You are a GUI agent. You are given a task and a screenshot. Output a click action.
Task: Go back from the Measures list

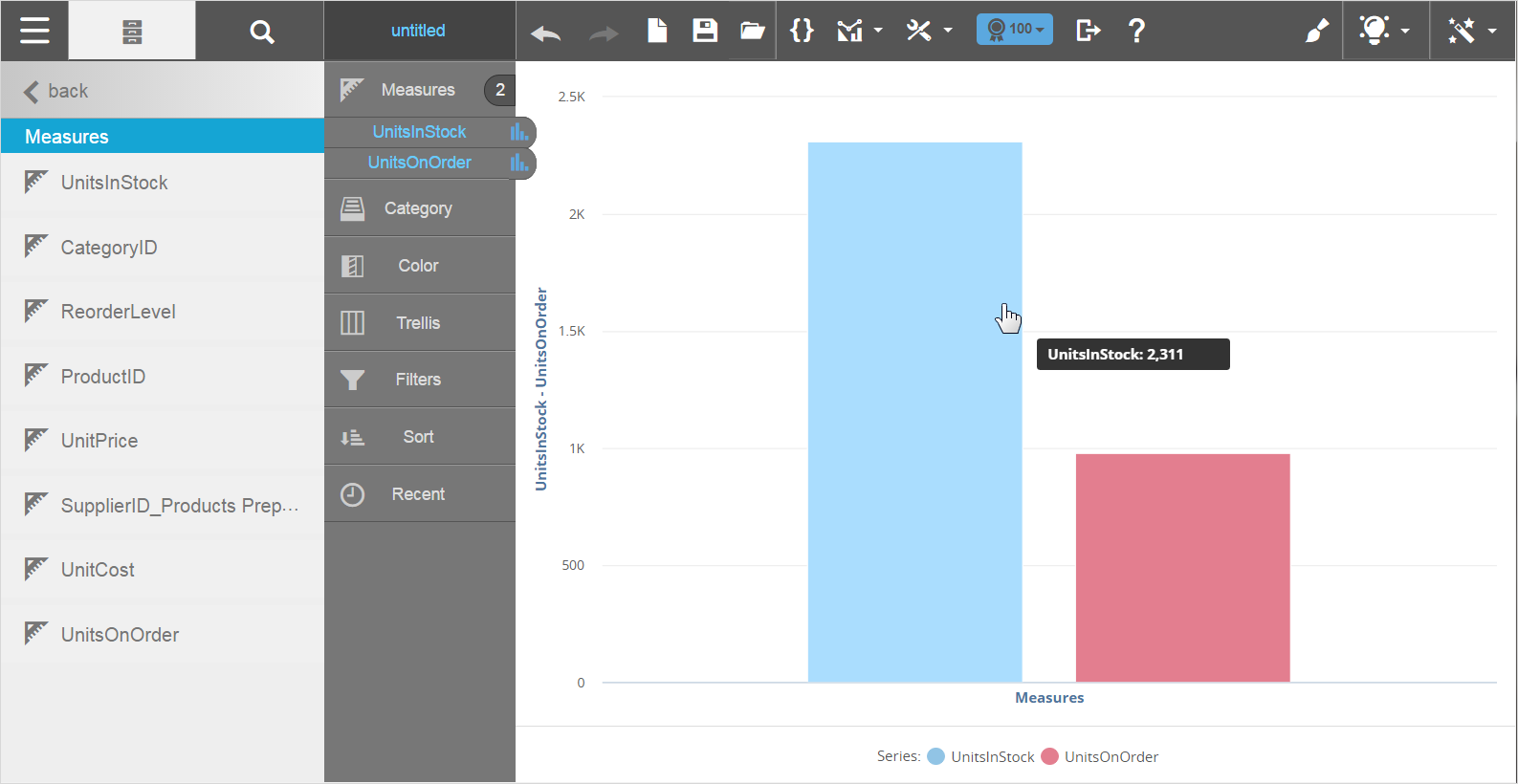click(x=55, y=91)
